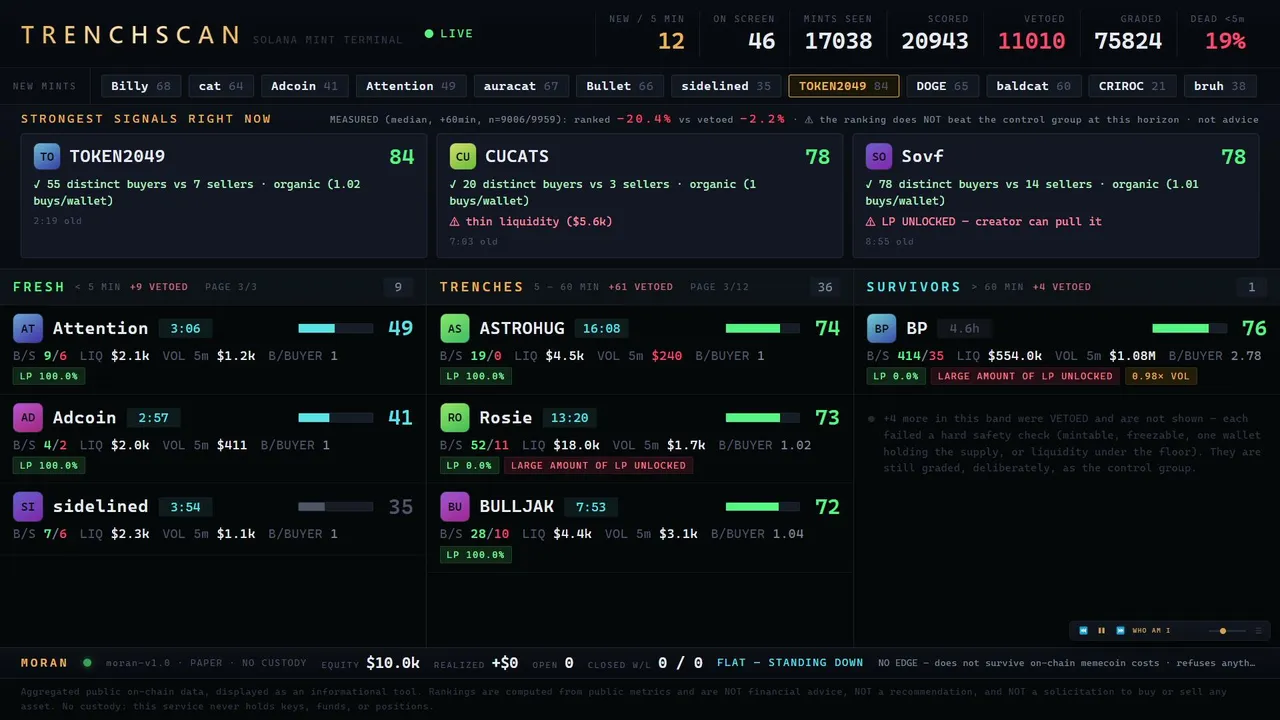Open the CUCATS strongest signal card title
Image resolution: width=1280 pixels, height=720 pixels.
pos(517,157)
